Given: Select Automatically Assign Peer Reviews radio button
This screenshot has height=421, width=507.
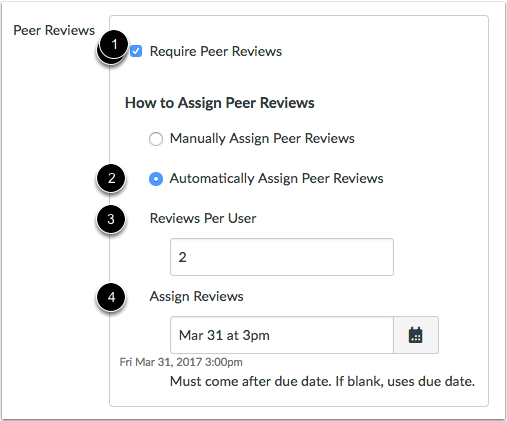Looking at the screenshot, I should pos(156,179).
